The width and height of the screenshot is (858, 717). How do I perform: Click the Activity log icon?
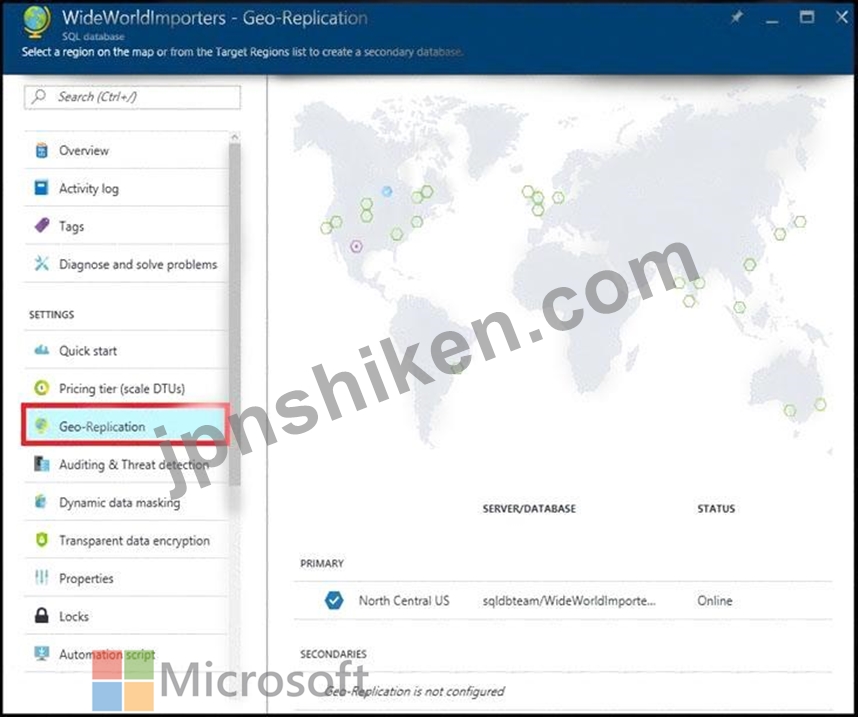[x=42, y=188]
